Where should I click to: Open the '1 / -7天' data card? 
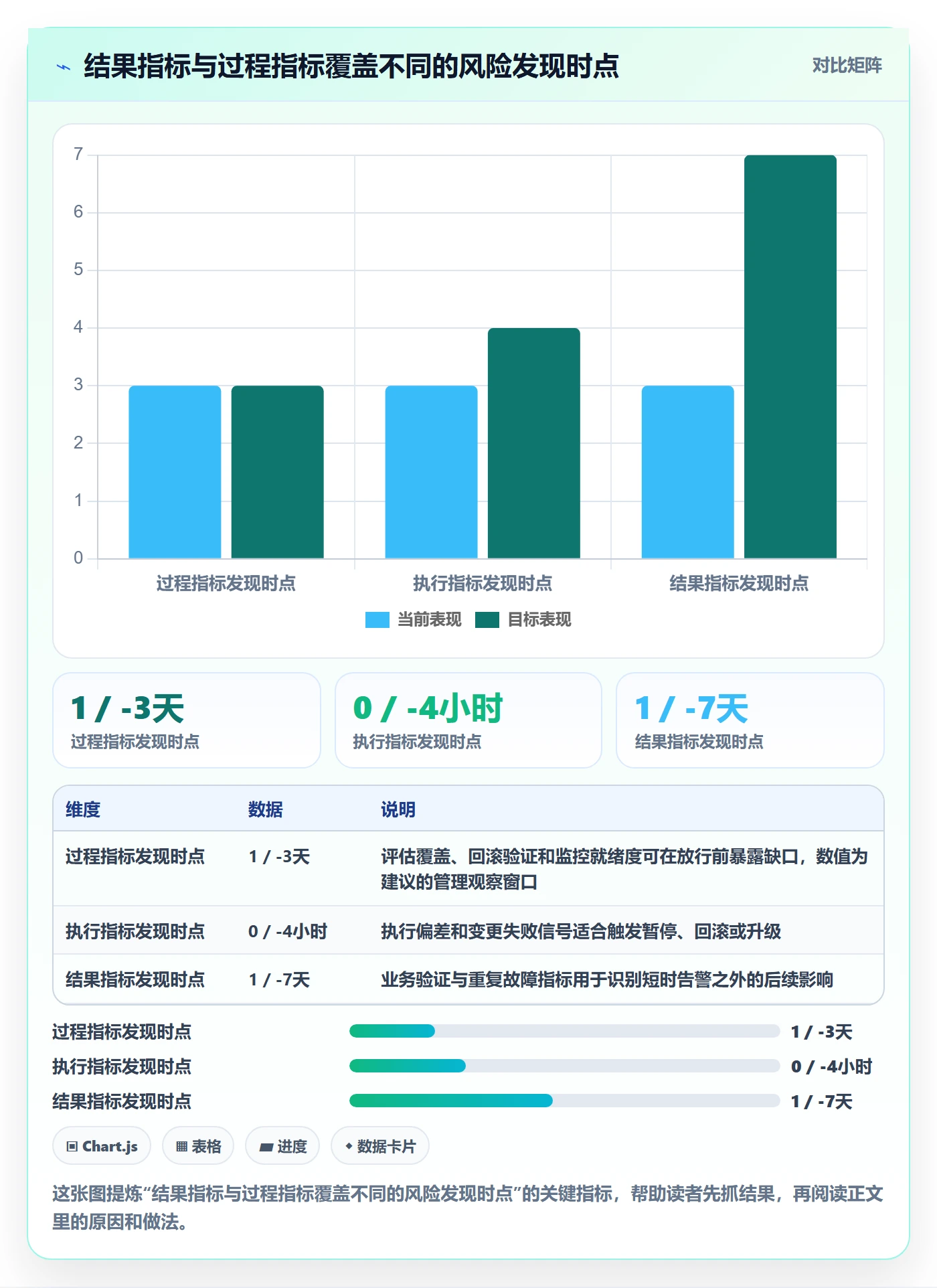click(750, 720)
